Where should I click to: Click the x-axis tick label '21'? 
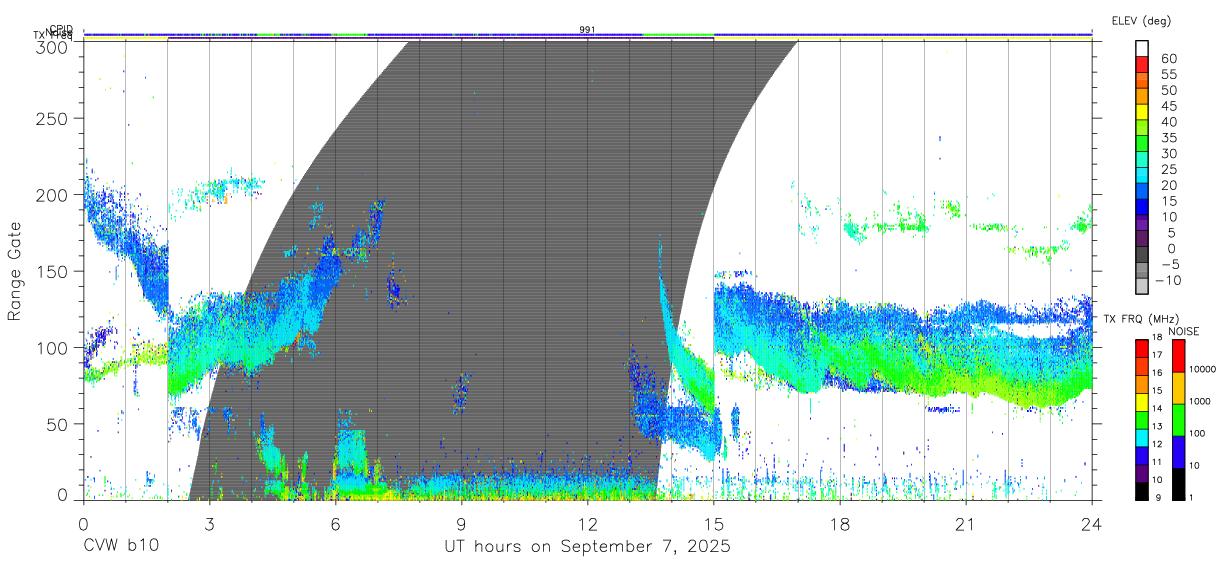(x=965, y=524)
